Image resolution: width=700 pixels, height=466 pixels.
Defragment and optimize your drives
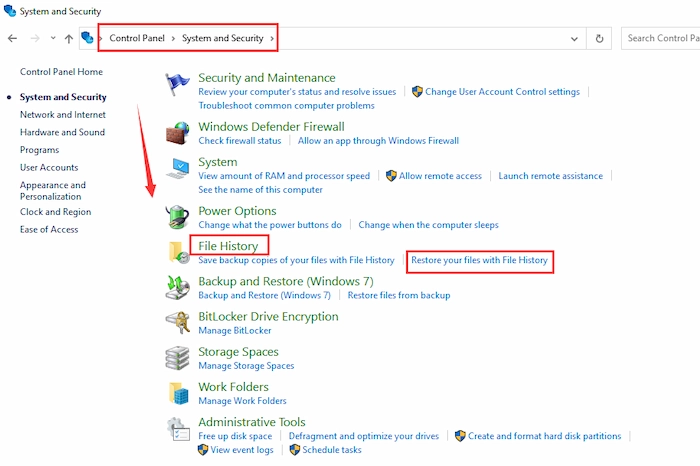pyautogui.click(x=364, y=436)
